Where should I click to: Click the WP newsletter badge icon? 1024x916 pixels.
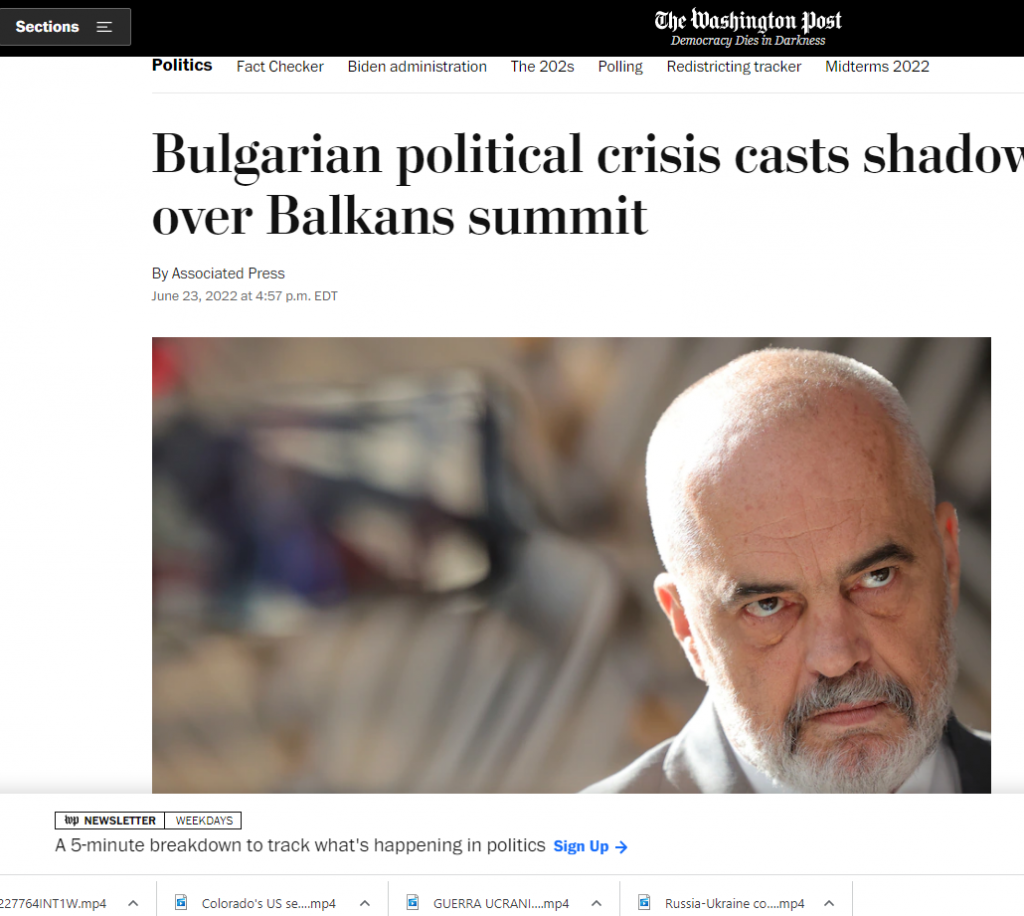(x=72, y=820)
